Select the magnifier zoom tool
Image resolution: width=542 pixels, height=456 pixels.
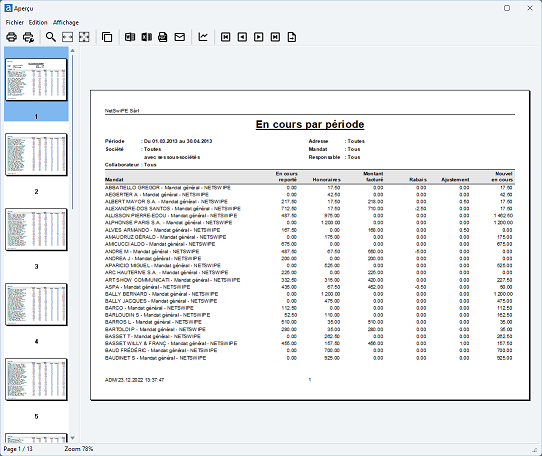pos(51,37)
